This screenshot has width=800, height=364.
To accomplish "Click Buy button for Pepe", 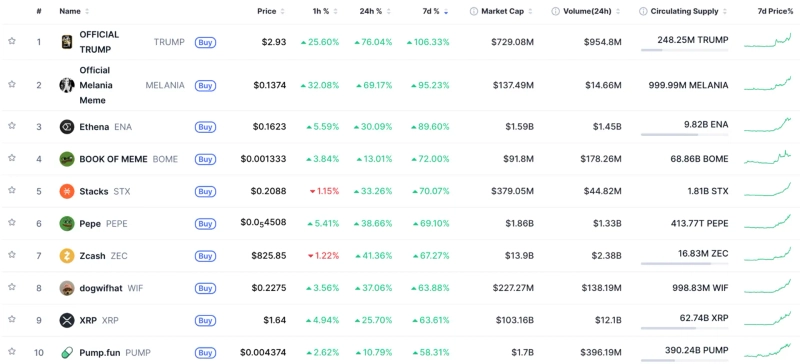I will click(x=205, y=224).
